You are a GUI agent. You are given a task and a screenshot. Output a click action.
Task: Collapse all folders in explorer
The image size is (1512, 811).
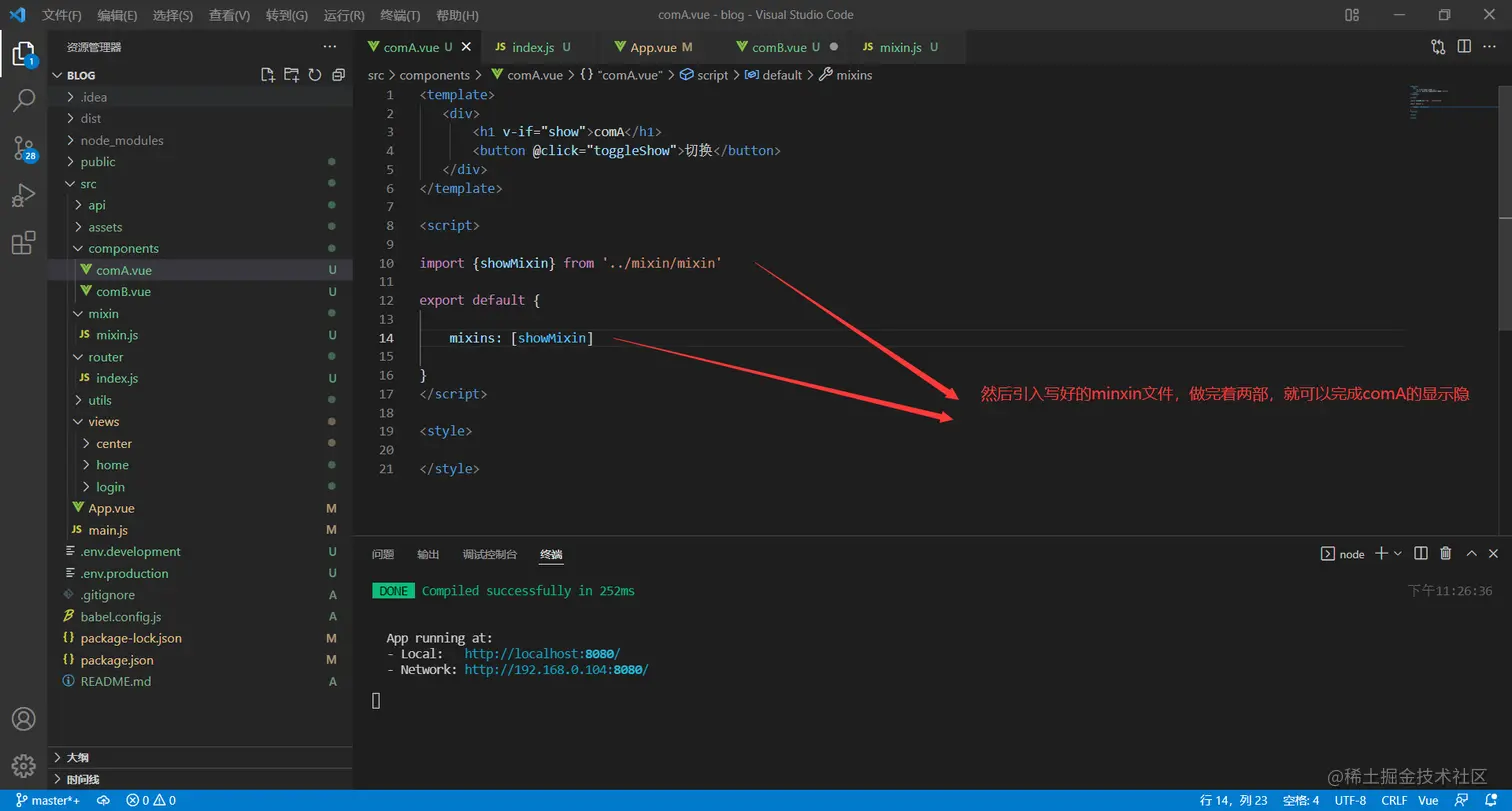(338, 75)
